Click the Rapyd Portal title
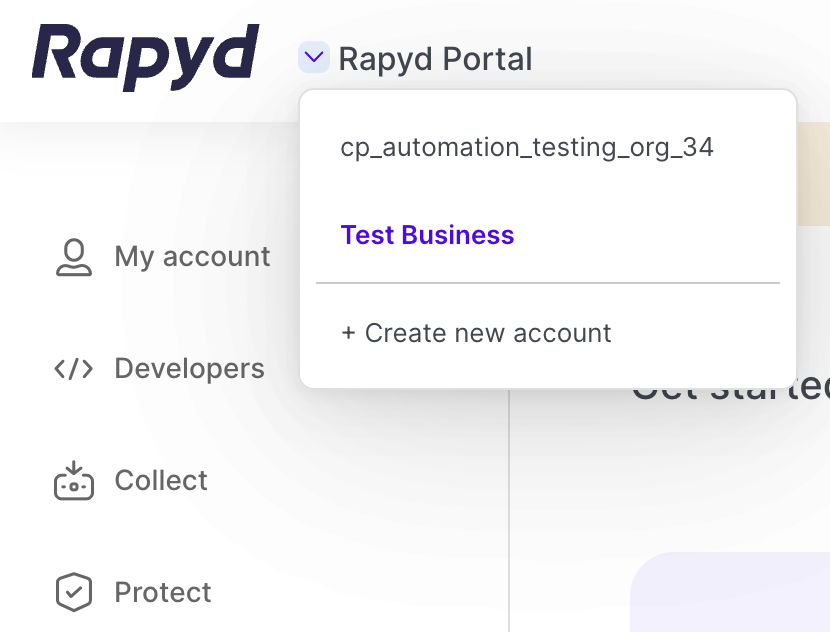The height and width of the screenshot is (632, 830). click(x=435, y=59)
